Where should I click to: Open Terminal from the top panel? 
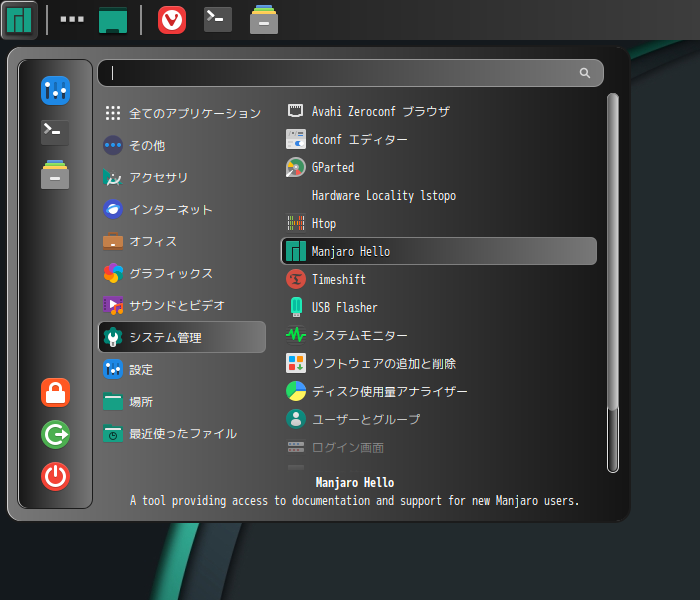(x=218, y=19)
